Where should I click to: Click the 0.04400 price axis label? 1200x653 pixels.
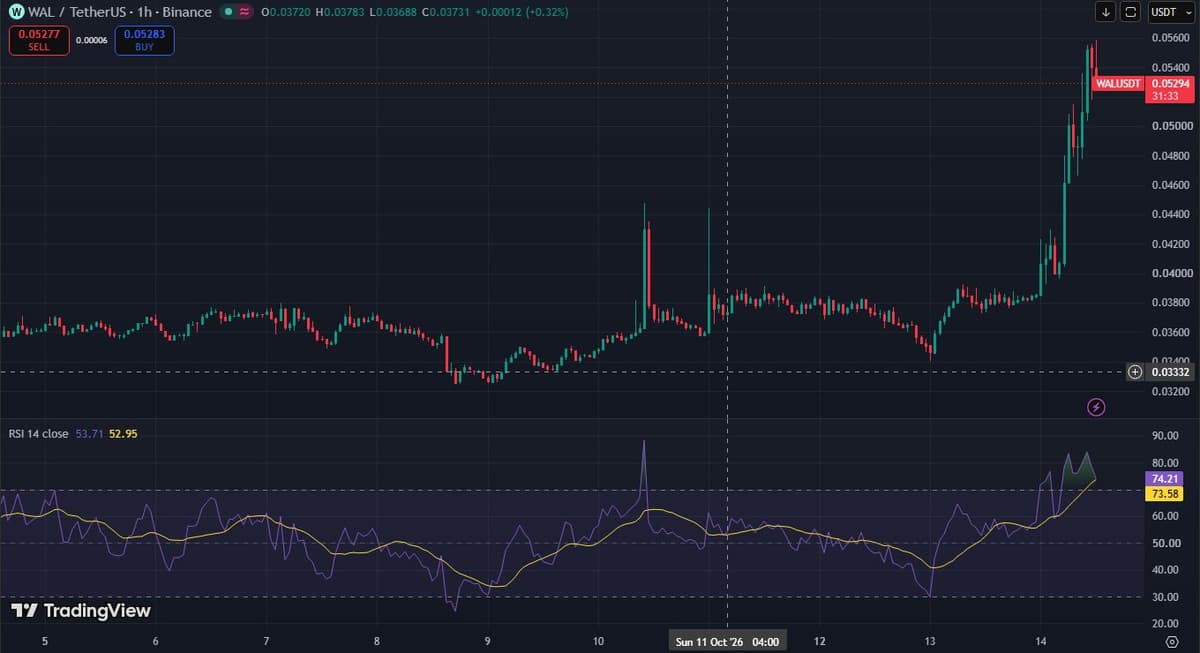[1171, 214]
